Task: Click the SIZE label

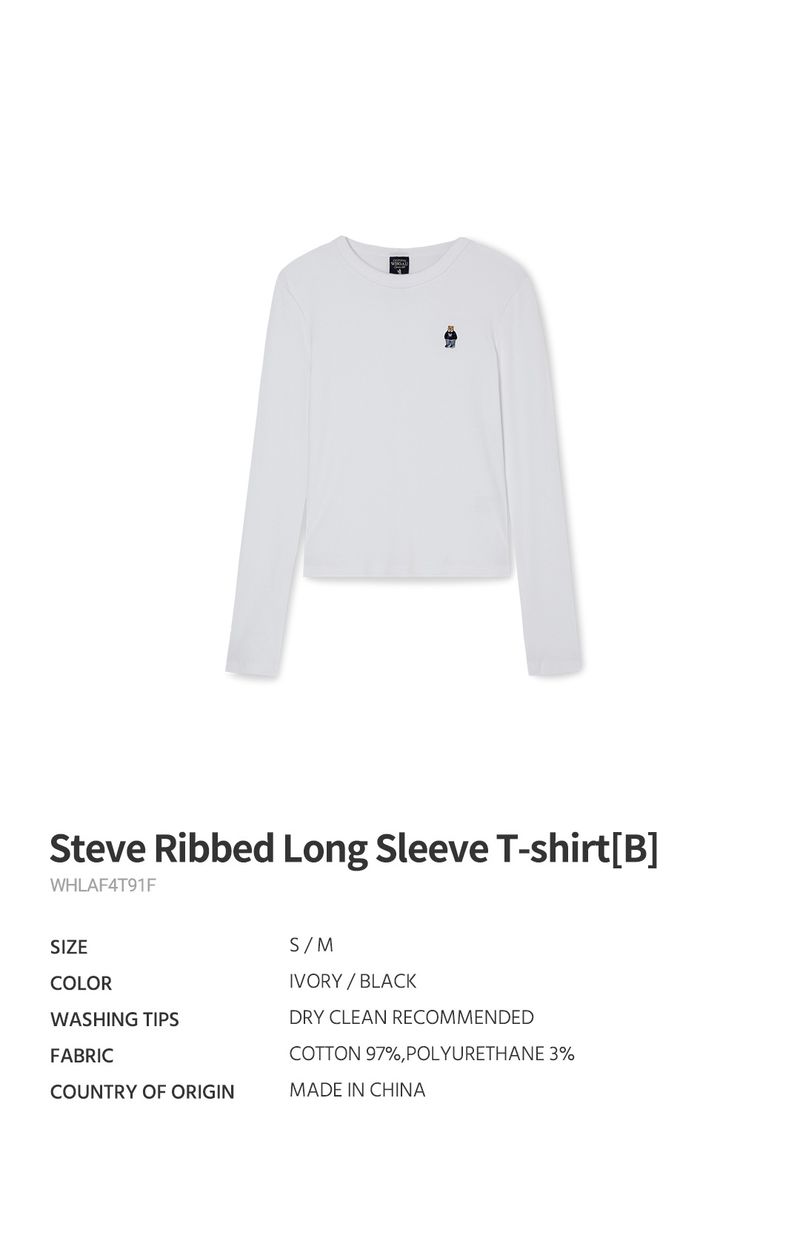Action: (69, 947)
